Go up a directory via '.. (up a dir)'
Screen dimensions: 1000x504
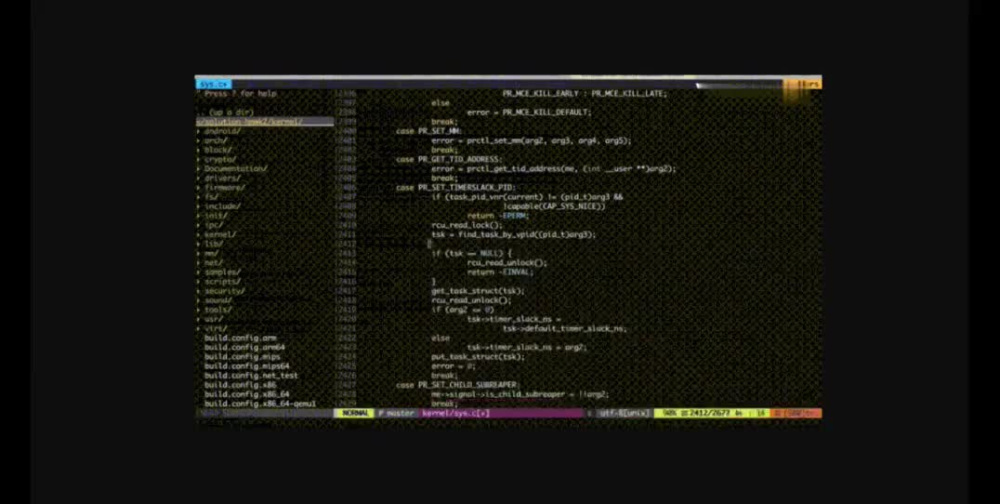(226, 112)
